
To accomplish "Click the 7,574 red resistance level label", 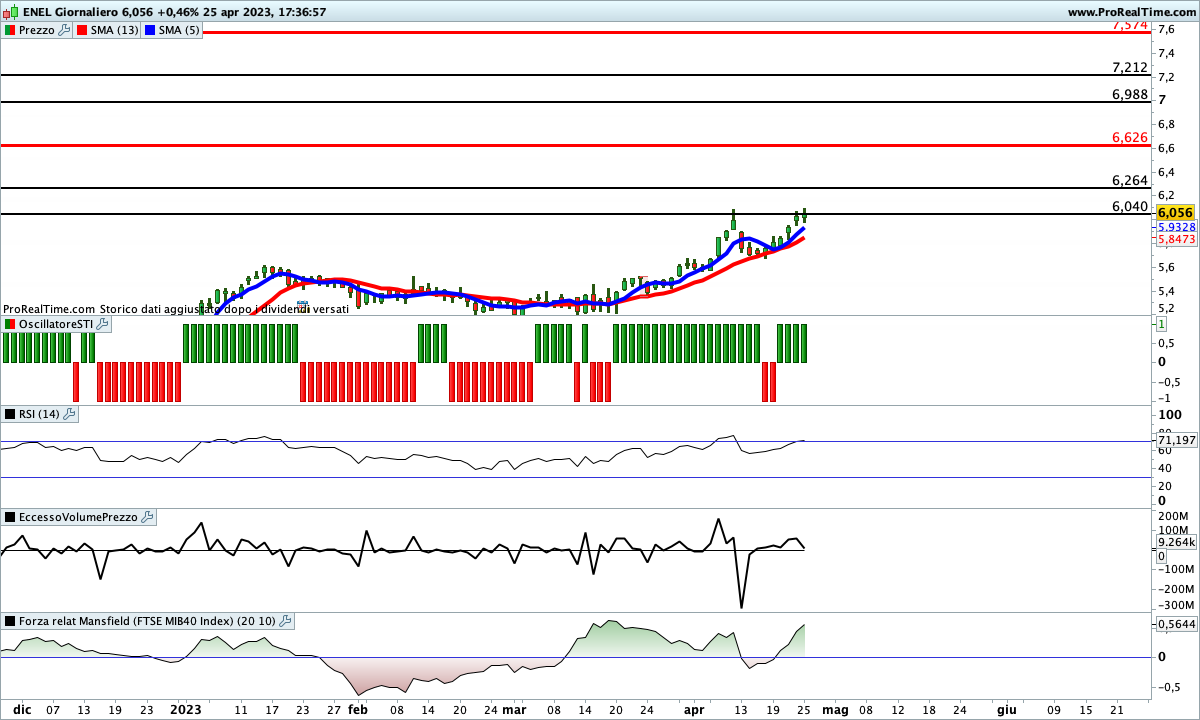I will [1129, 25].
